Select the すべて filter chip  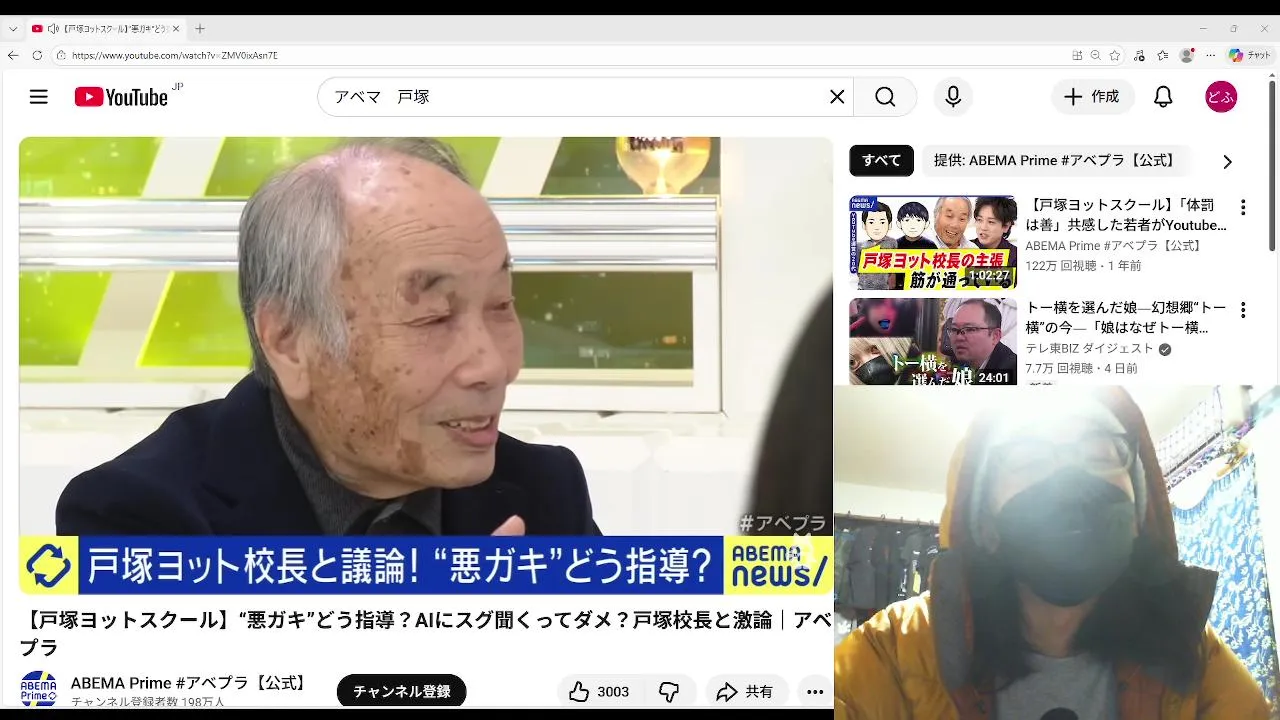(x=881, y=160)
